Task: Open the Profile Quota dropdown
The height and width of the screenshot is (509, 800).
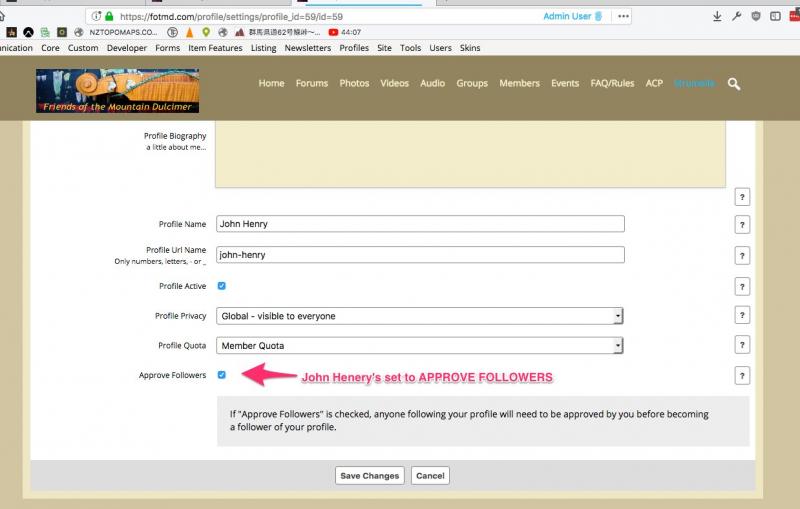Action: tap(420, 346)
